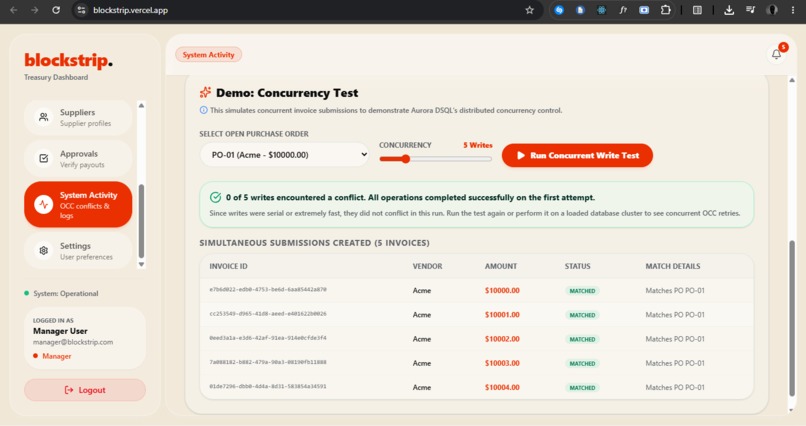Bookmark this page with the star icon
This screenshot has width=806, height=426.
529,10
